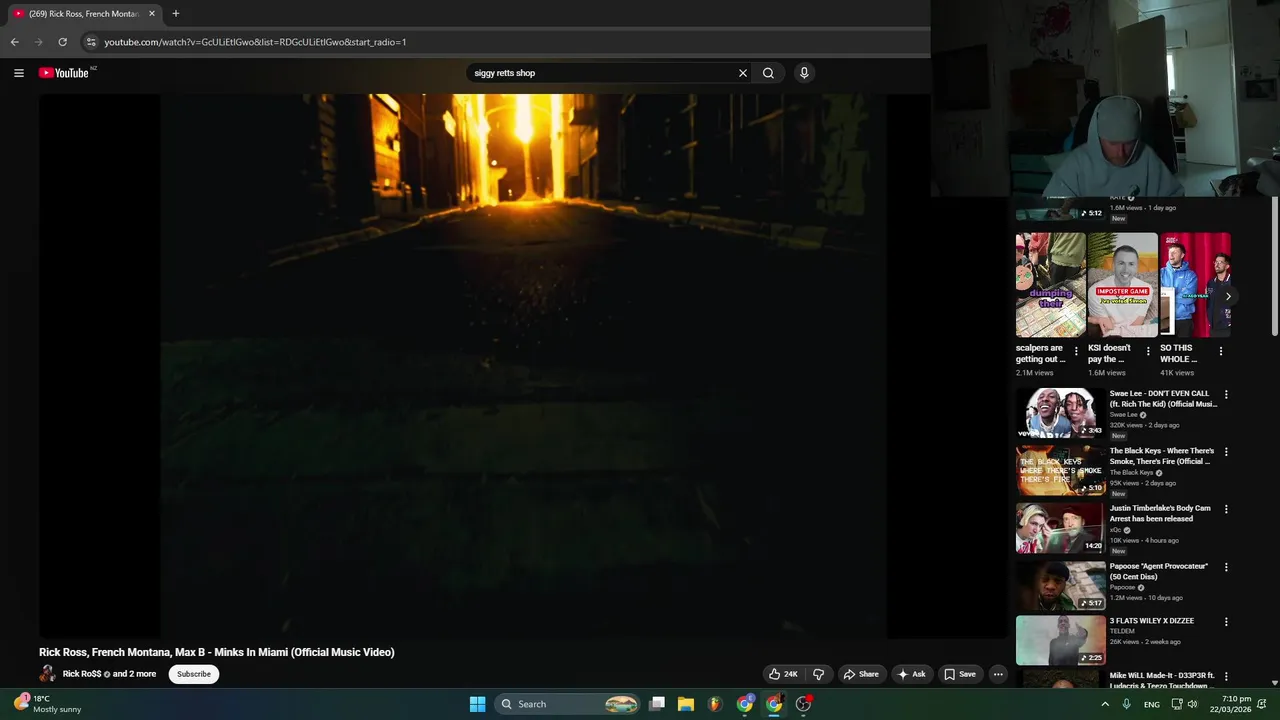Screen dimensions: 1280x720
Task: Open a new browser tab with plus
Action: (176, 14)
